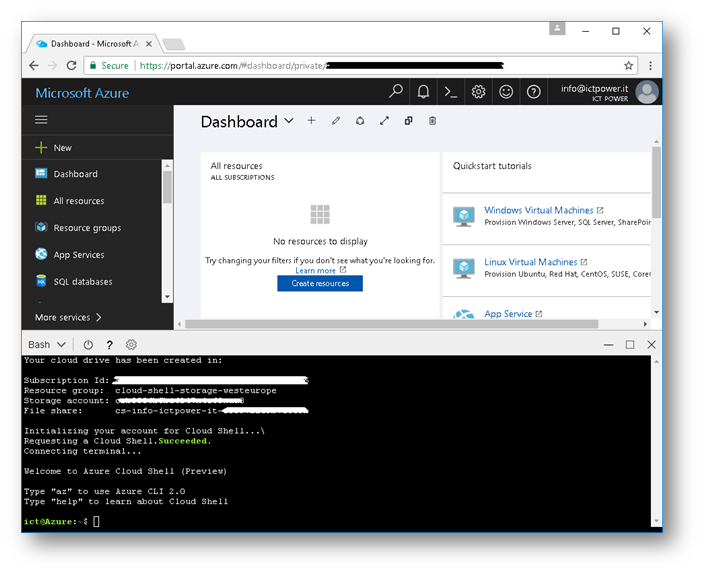Click the dashboard vertical scrollbar down arrow

click(x=656, y=312)
